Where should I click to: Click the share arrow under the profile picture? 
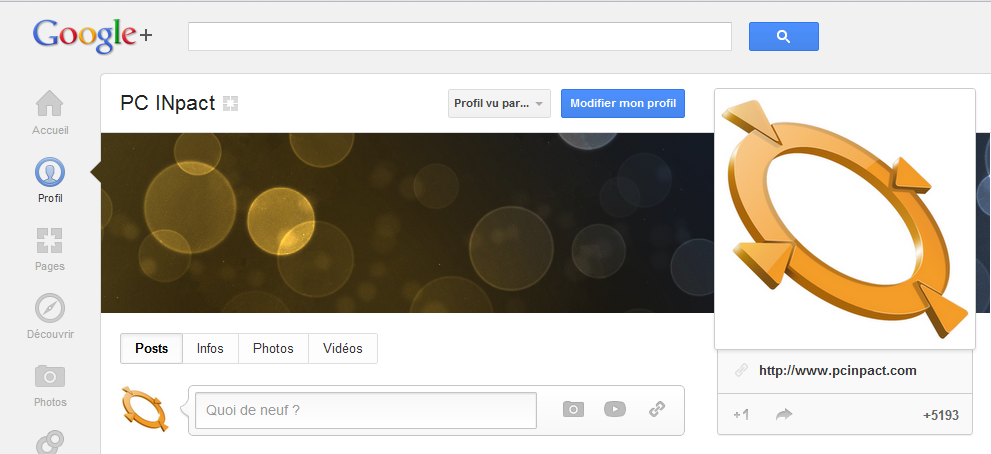[x=784, y=414]
